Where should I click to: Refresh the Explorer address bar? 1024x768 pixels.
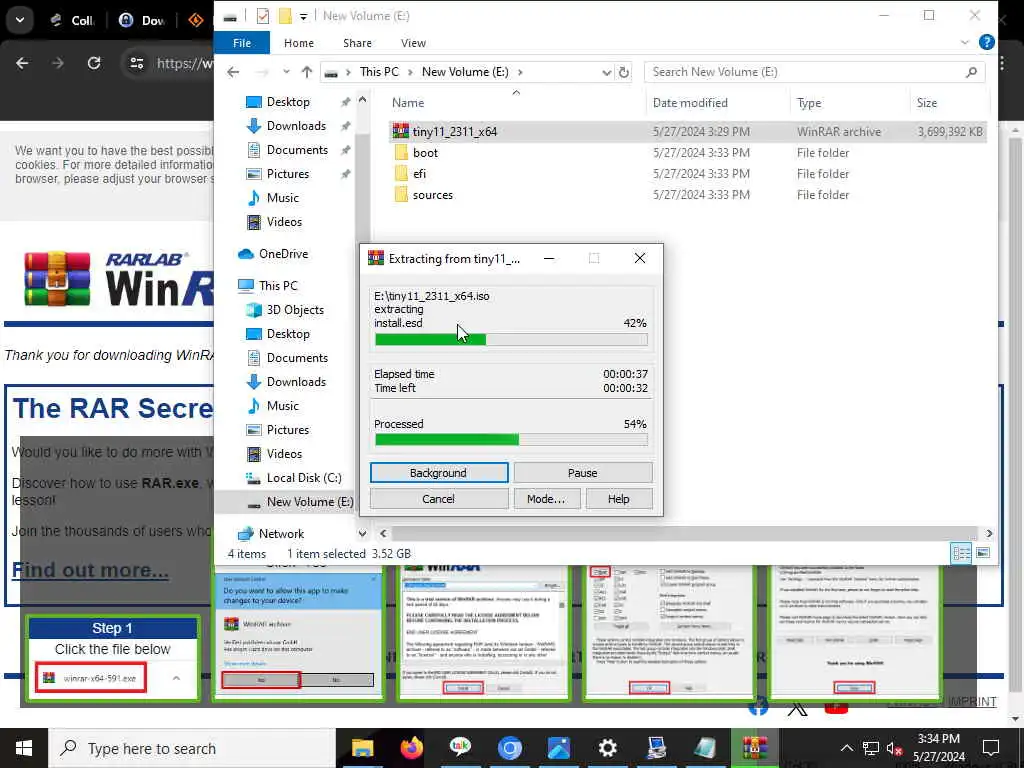coord(624,72)
